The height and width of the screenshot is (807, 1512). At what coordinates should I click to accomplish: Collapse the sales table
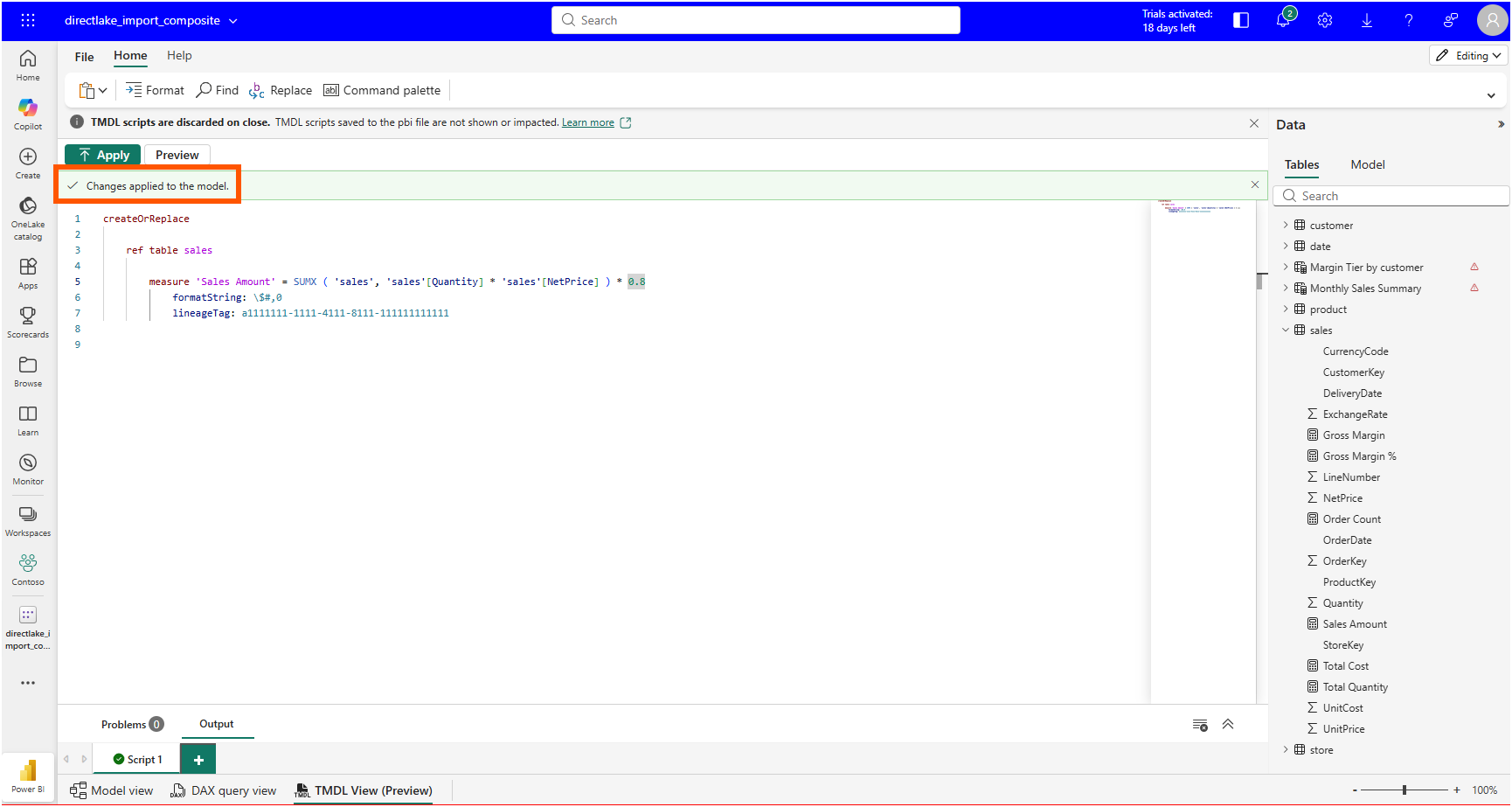[x=1286, y=330]
